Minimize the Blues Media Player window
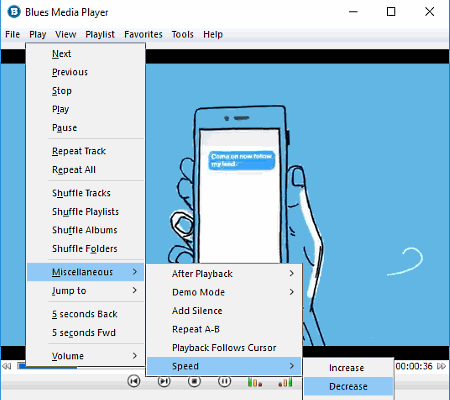 click(353, 12)
